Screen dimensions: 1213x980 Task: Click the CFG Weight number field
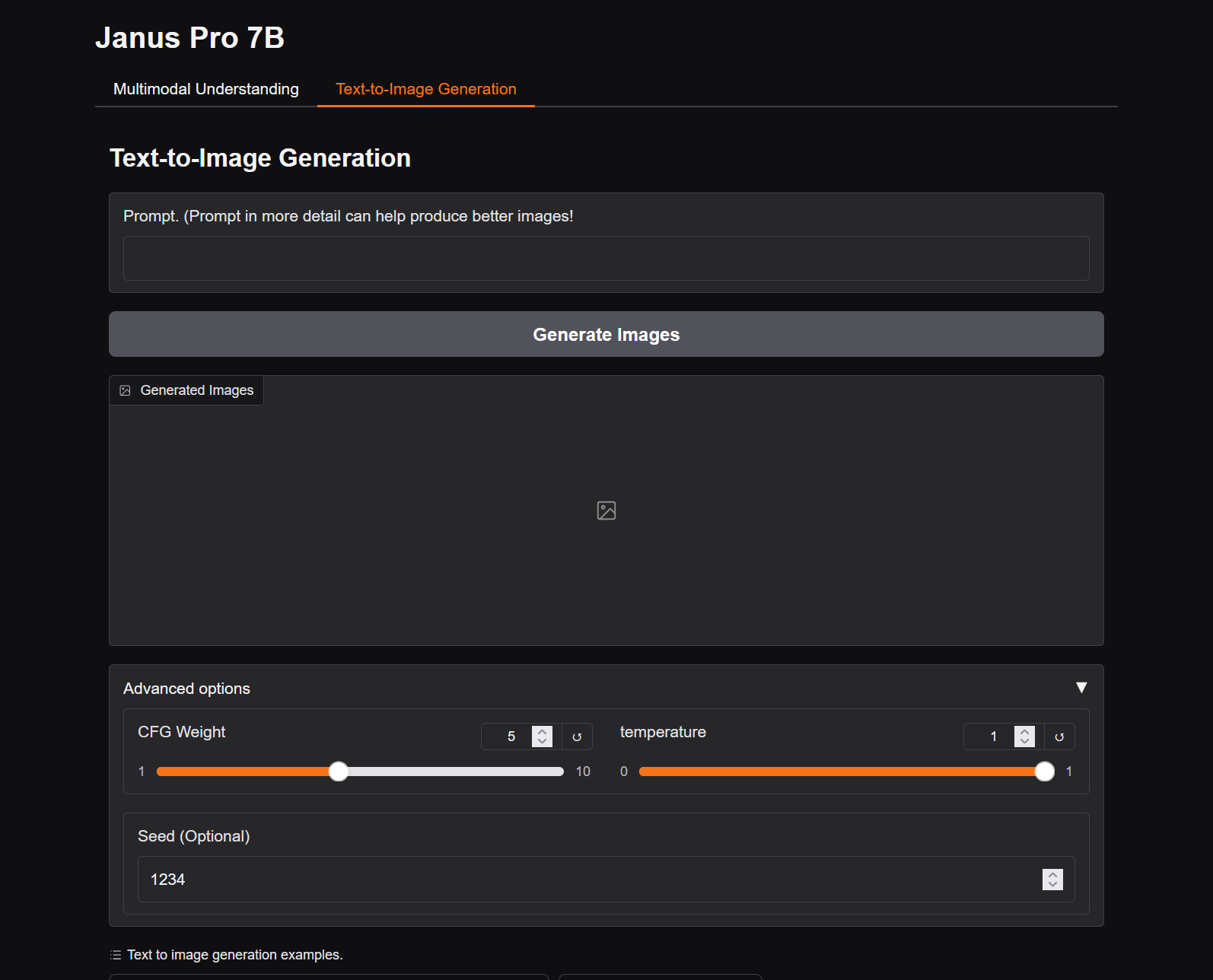pyautogui.click(x=508, y=737)
